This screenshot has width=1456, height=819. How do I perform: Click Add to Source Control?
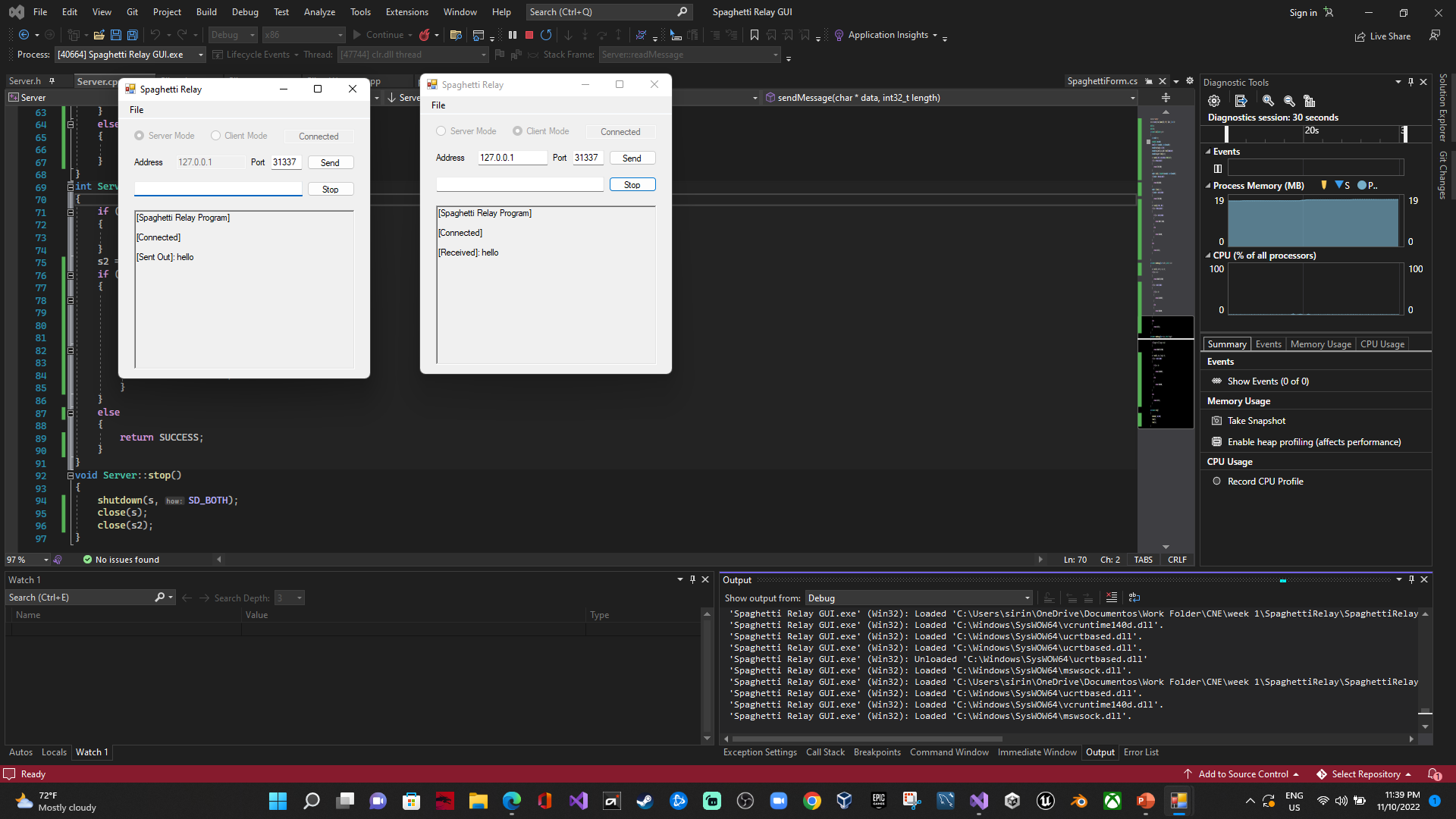coord(1241,774)
